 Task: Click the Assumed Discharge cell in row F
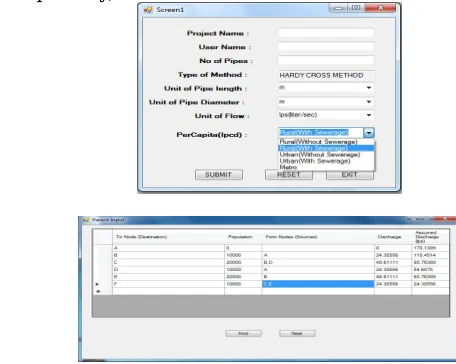click(x=431, y=284)
